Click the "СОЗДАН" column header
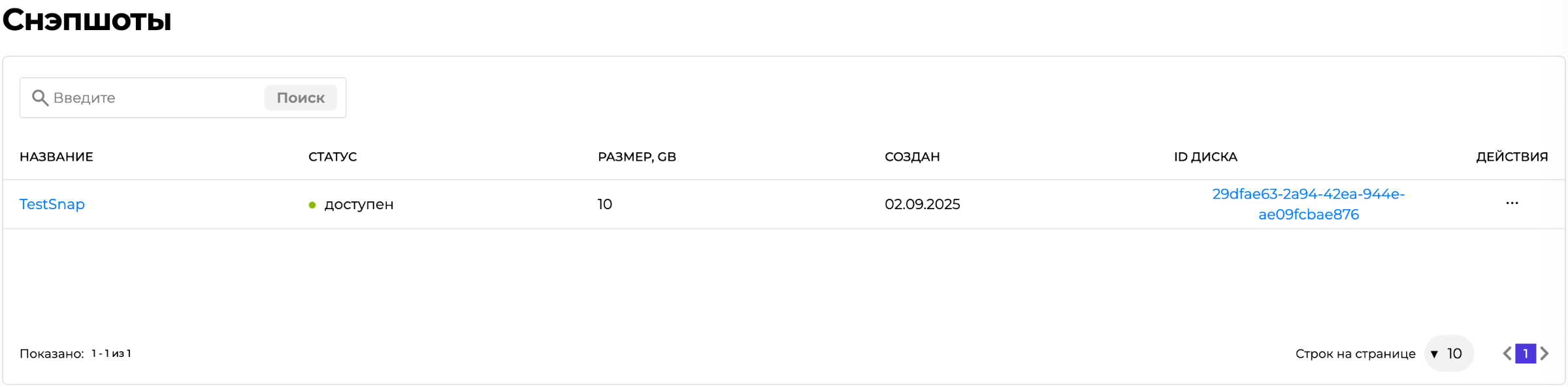The height and width of the screenshot is (387, 1568). point(912,157)
